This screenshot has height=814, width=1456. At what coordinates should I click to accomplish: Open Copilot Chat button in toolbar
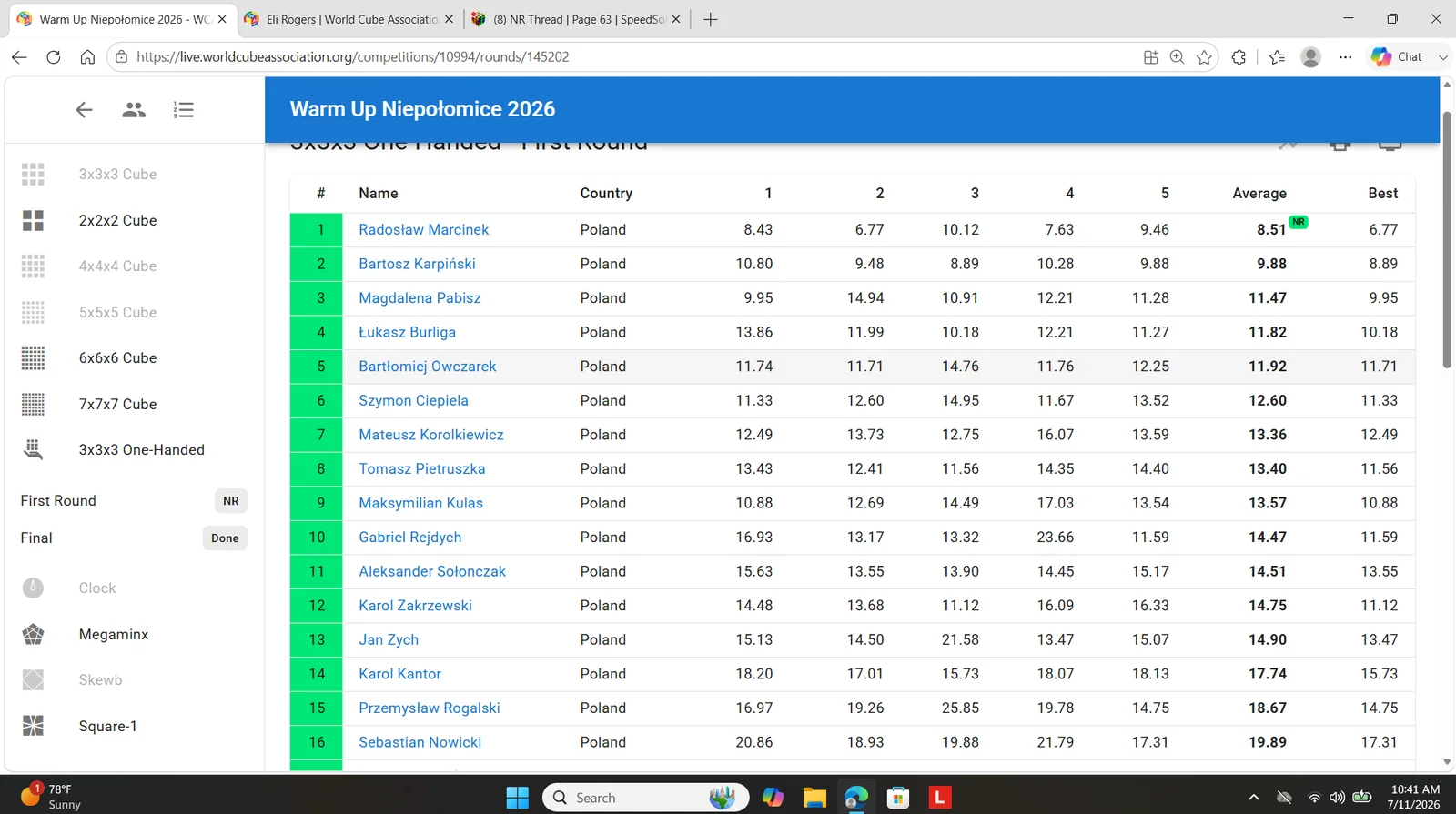click(1397, 56)
